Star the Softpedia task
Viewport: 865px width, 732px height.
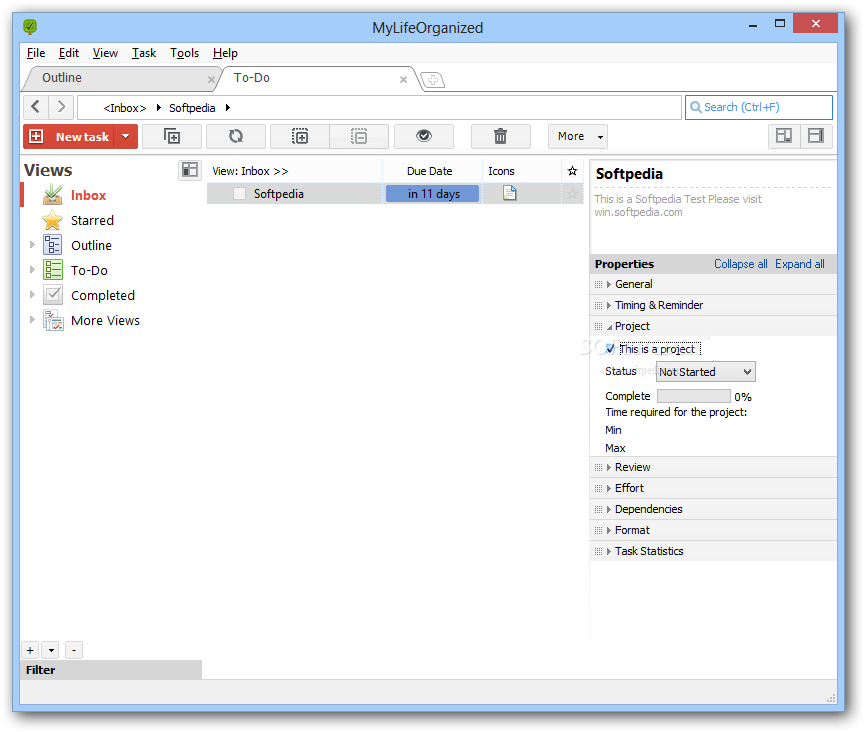coord(573,194)
